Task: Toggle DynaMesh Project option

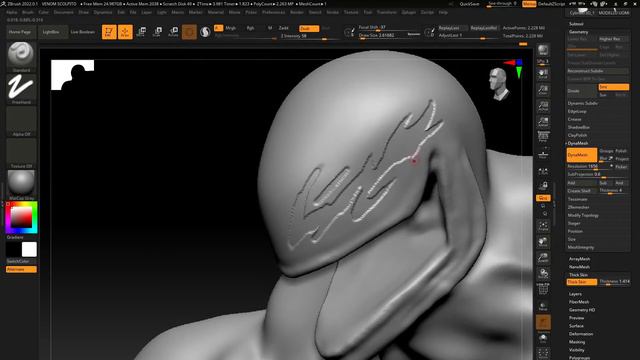Action: 622,159
